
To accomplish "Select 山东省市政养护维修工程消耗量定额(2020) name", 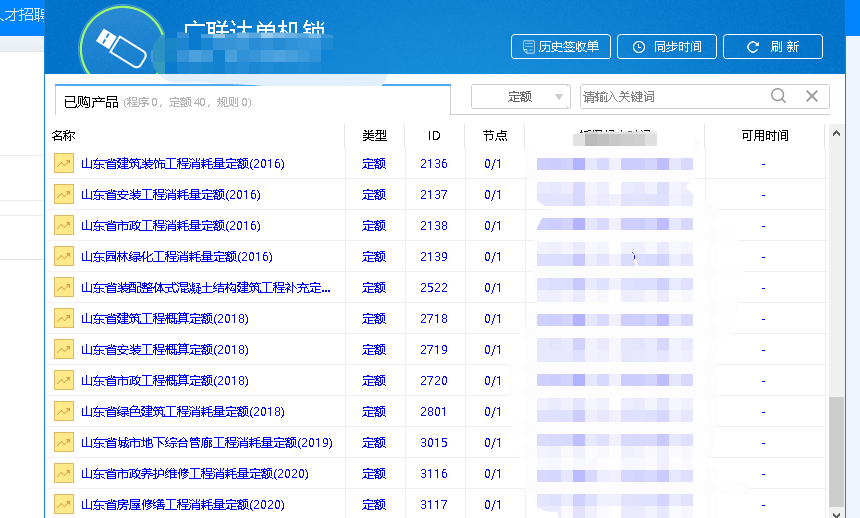I will point(195,474).
